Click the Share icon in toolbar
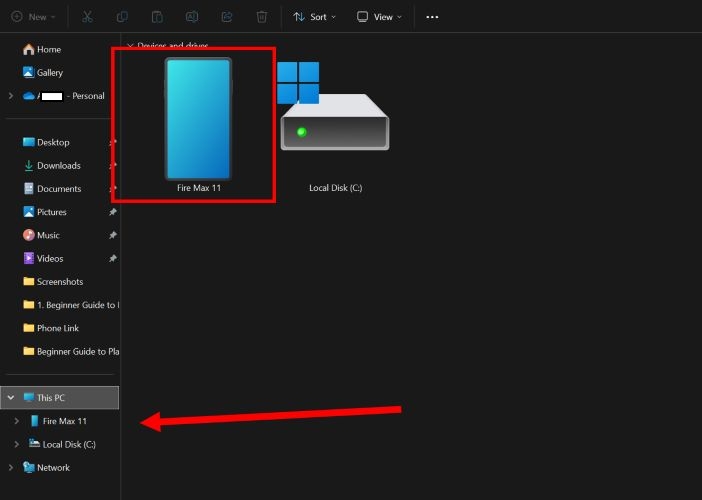Image resolution: width=702 pixels, height=500 pixels. [227, 17]
